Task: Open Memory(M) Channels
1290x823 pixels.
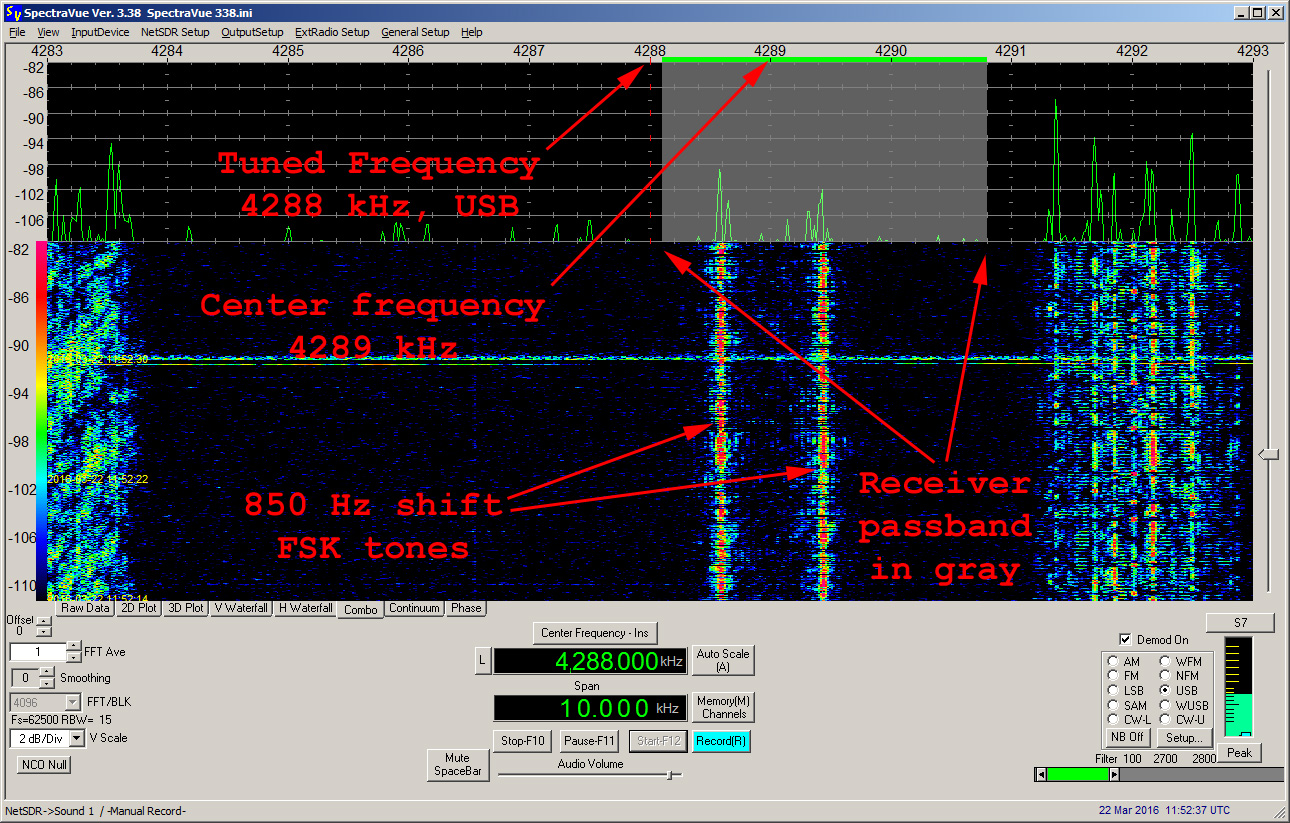Action: (x=723, y=707)
